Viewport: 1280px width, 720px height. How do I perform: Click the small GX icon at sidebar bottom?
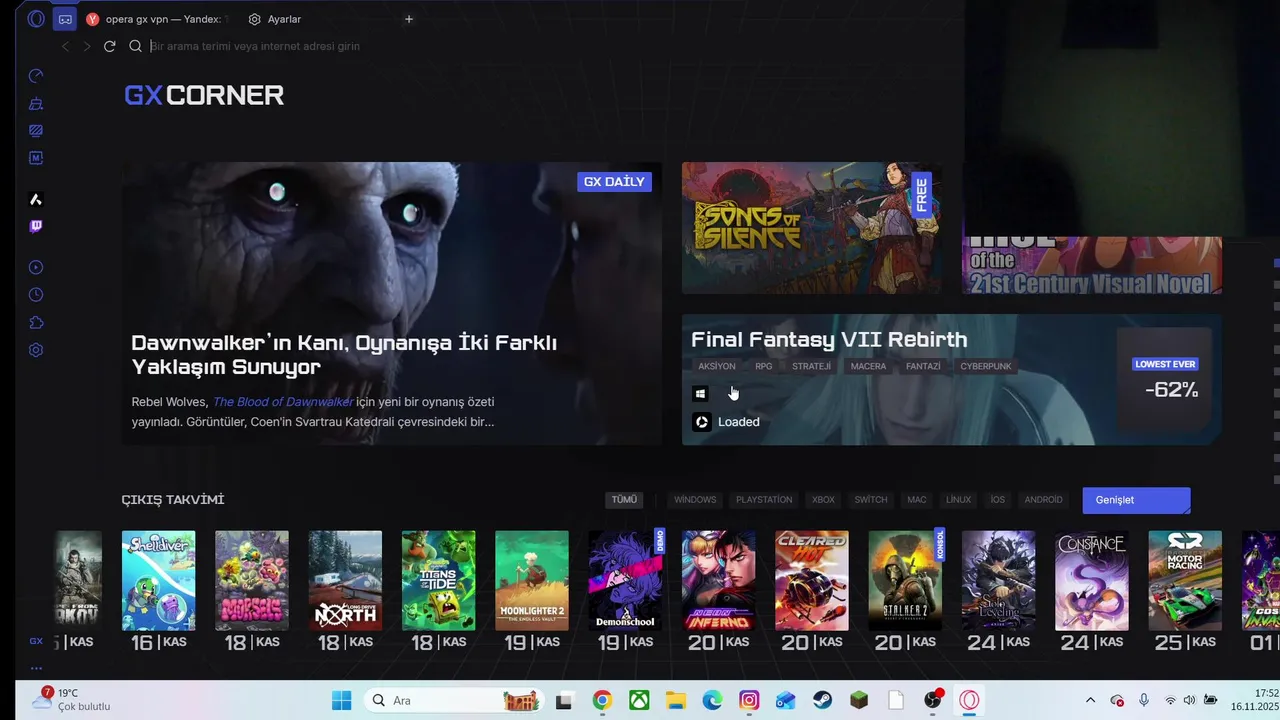tap(36, 641)
